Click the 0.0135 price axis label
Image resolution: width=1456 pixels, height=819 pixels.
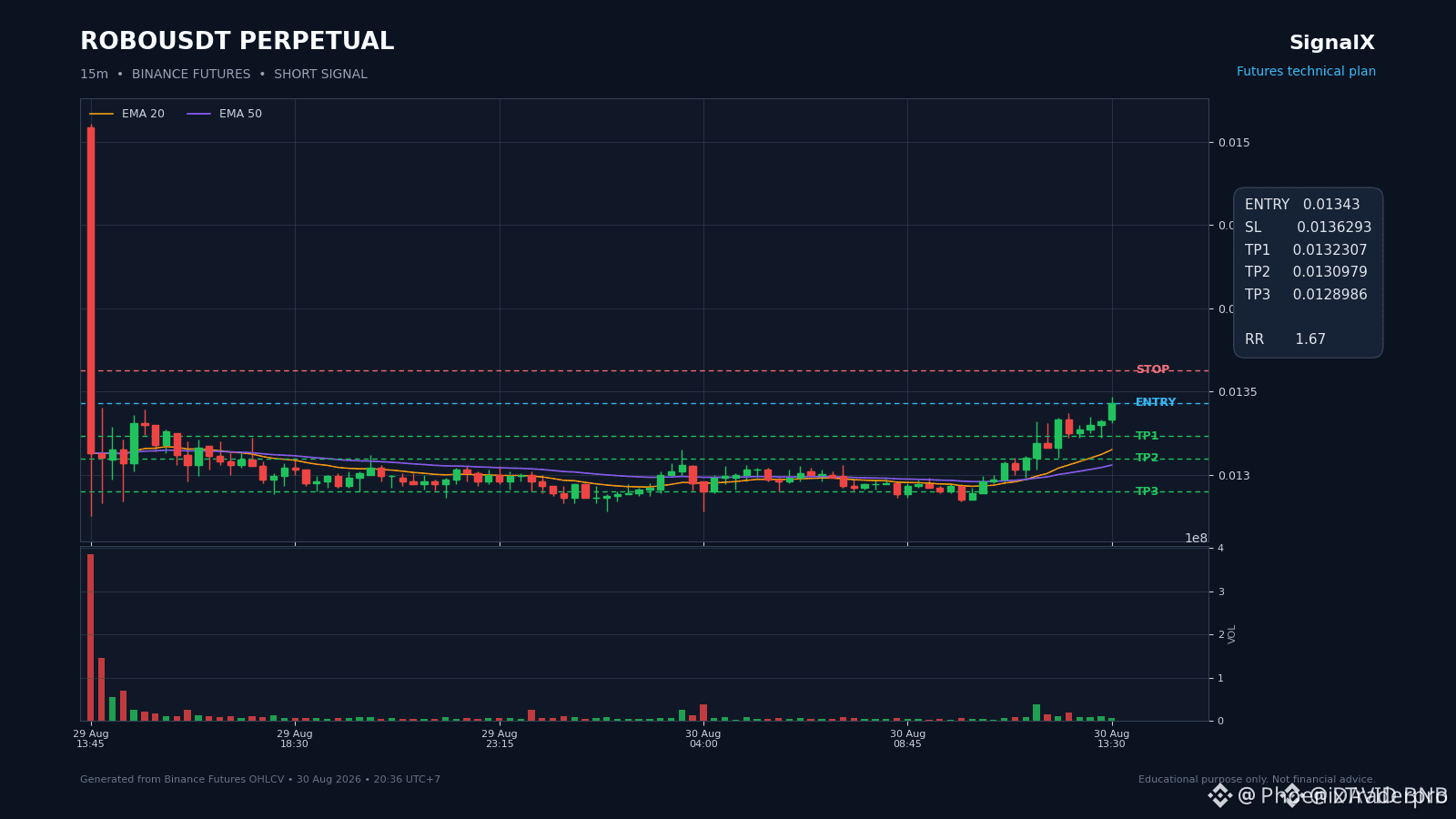tap(1238, 392)
